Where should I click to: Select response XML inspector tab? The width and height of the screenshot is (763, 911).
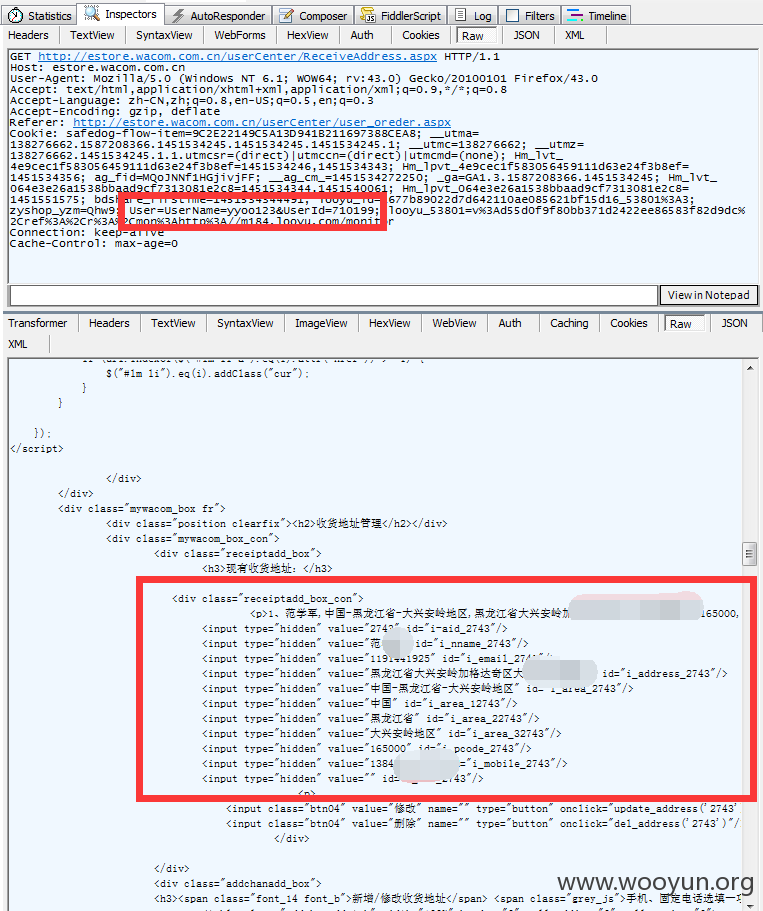(x=18, y=345)
